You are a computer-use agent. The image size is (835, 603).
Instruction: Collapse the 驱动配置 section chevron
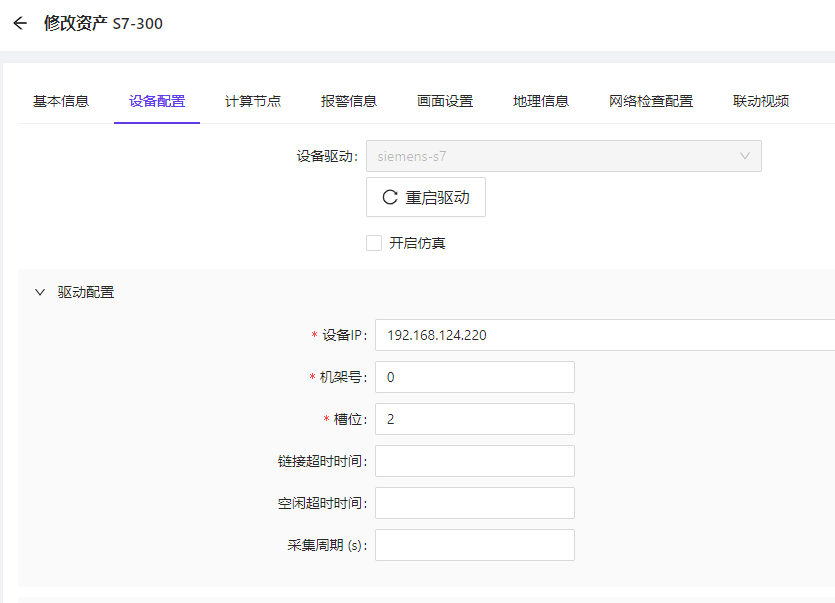[x=40, y=292]
